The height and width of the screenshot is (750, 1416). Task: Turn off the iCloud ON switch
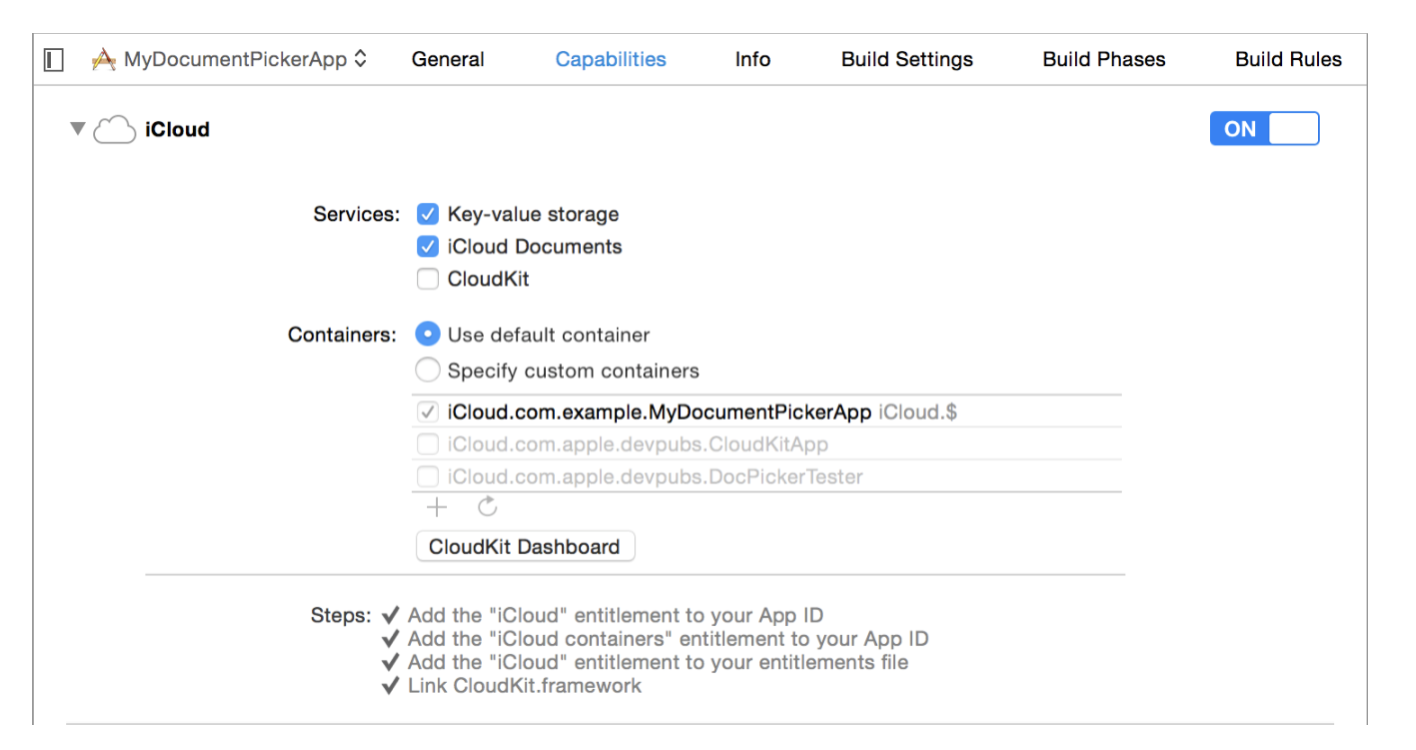pyautogui.click(x=1264, y=128)
